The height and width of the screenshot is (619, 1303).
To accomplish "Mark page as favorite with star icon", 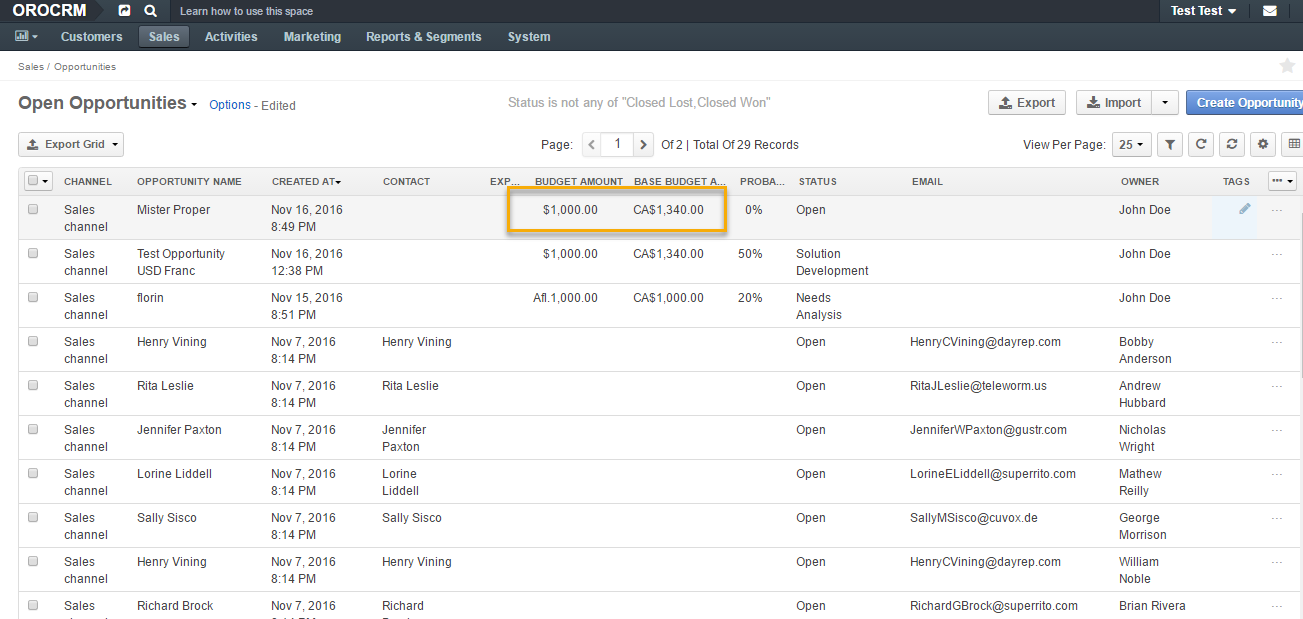I will (x=1288, y=66).
